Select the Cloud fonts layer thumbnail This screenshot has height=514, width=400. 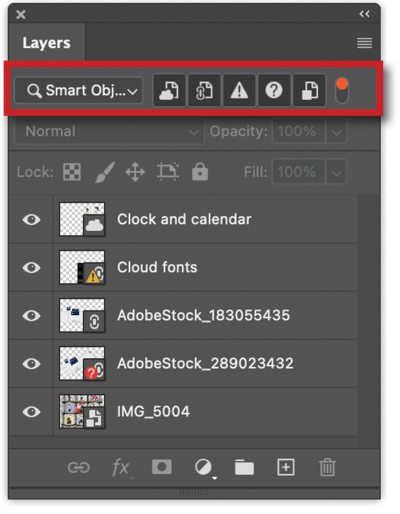[82, 267]
